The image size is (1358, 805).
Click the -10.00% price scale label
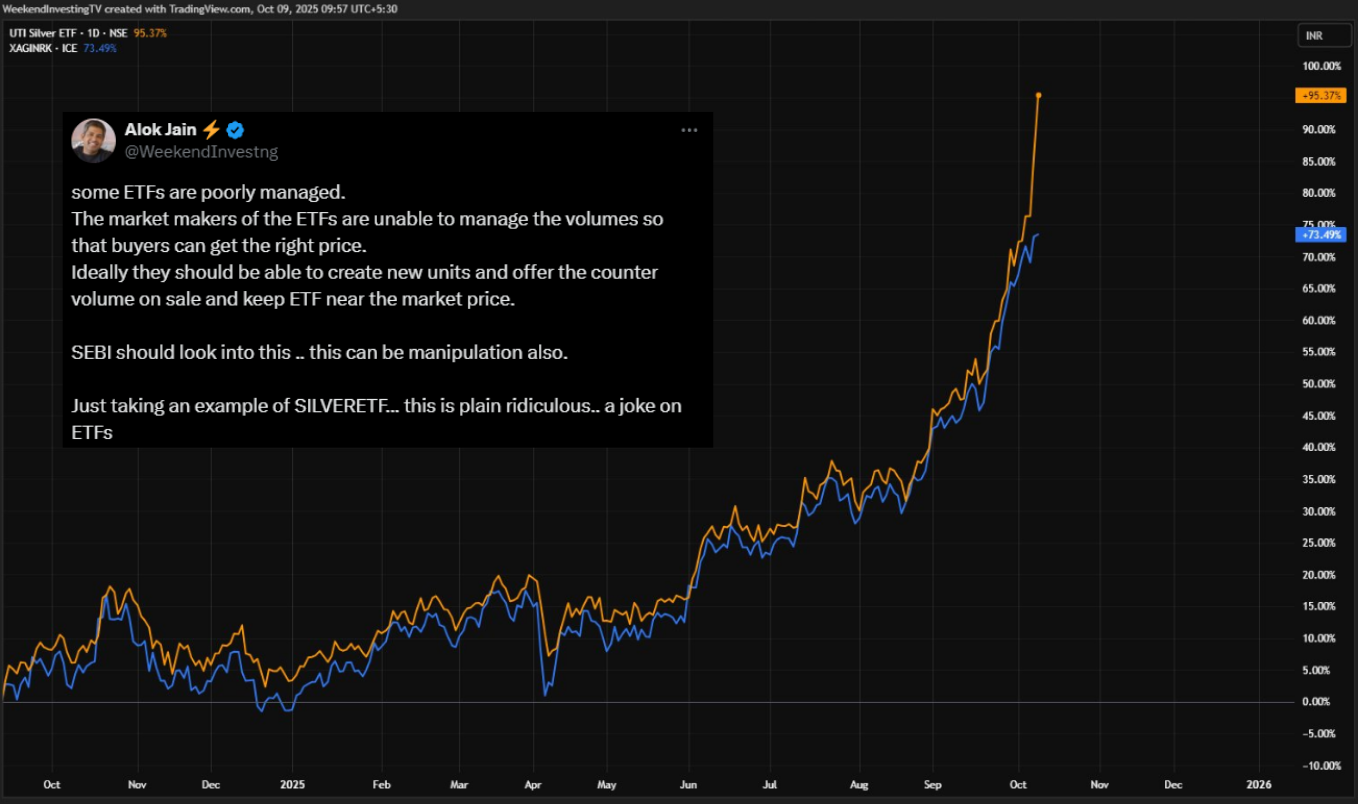[x=1319, y=765]
